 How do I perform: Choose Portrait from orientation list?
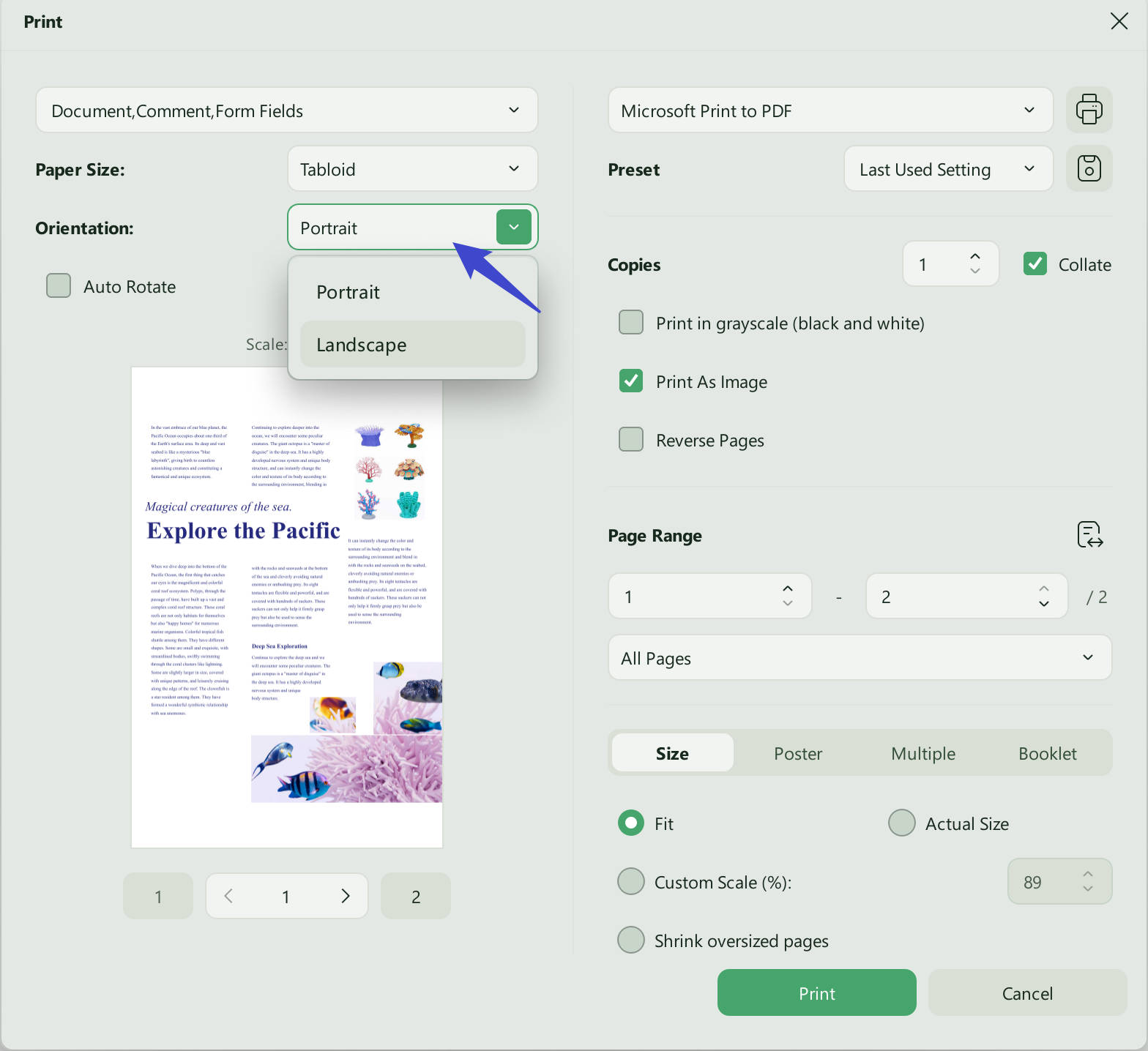413,292
